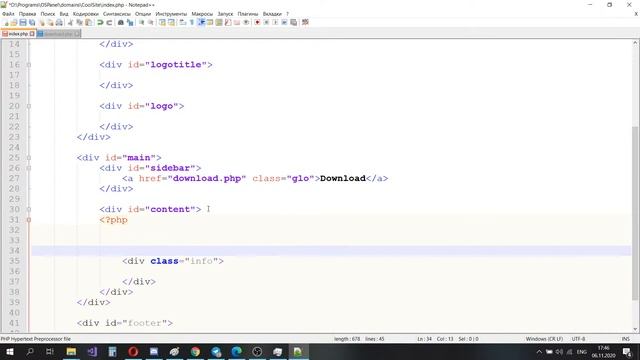Image resolution: width=640 pixels, height=360 pixels.
Task: Toggle synchronized horizontal scrolling
Action: coord(171,22)
